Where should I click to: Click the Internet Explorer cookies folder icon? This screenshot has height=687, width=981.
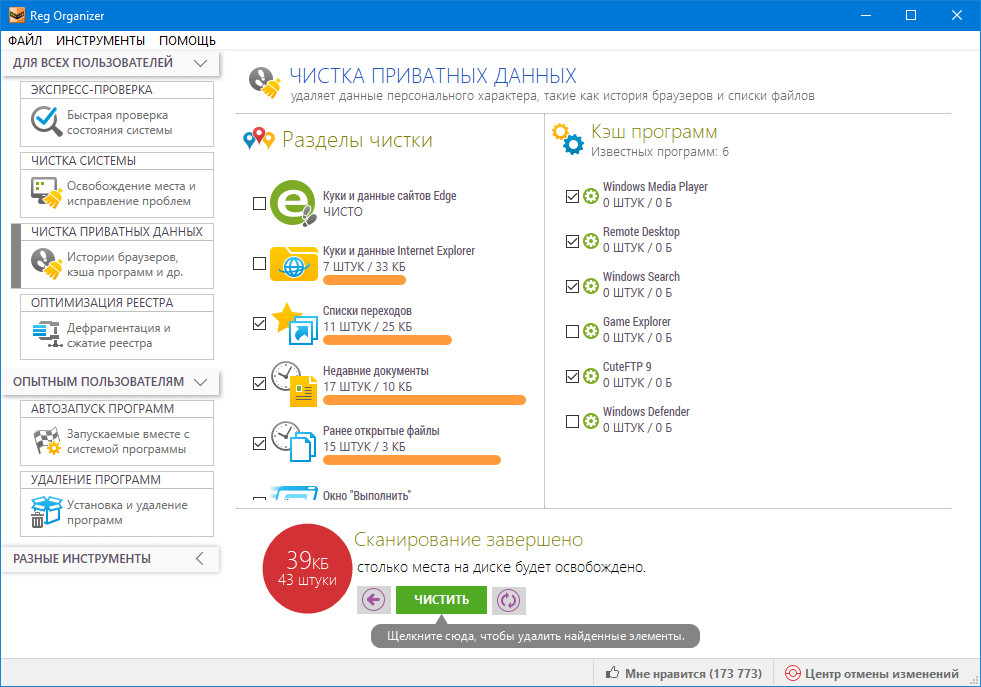(293, 263)
